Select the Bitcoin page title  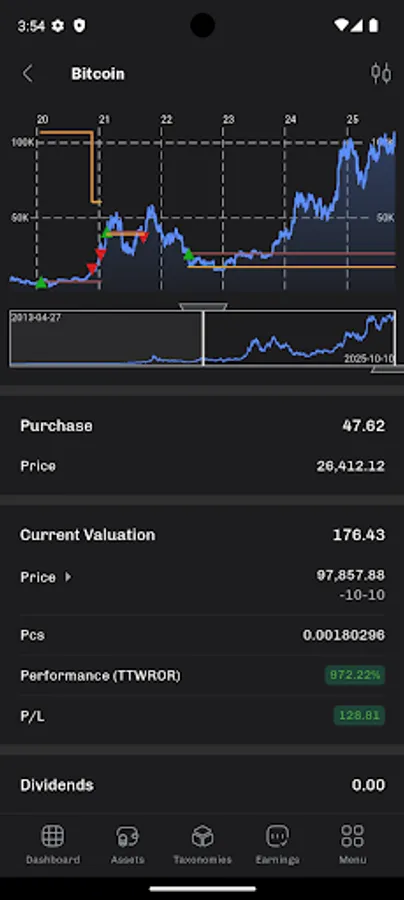98,74
